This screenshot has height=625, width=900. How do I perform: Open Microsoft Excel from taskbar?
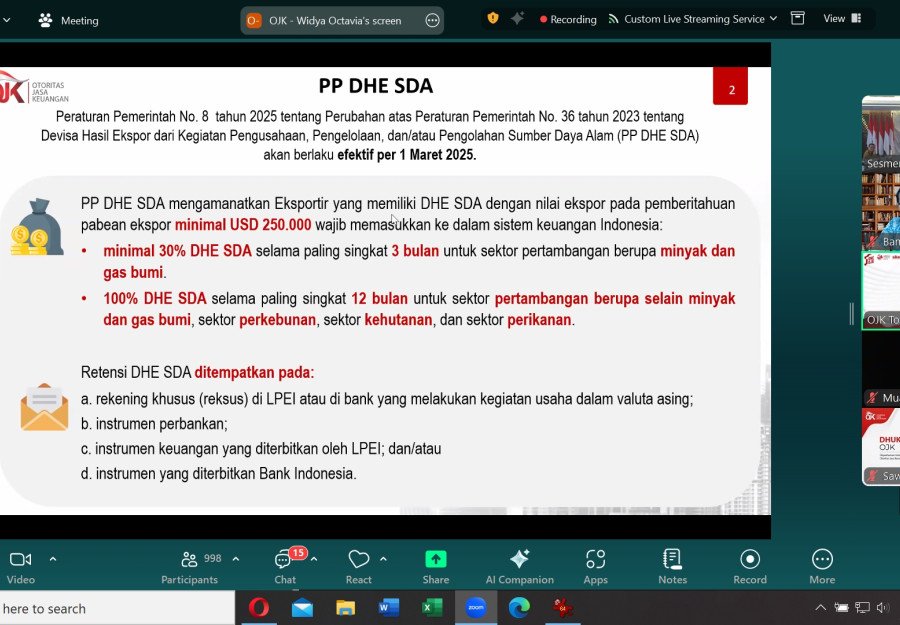click(432, 607)
